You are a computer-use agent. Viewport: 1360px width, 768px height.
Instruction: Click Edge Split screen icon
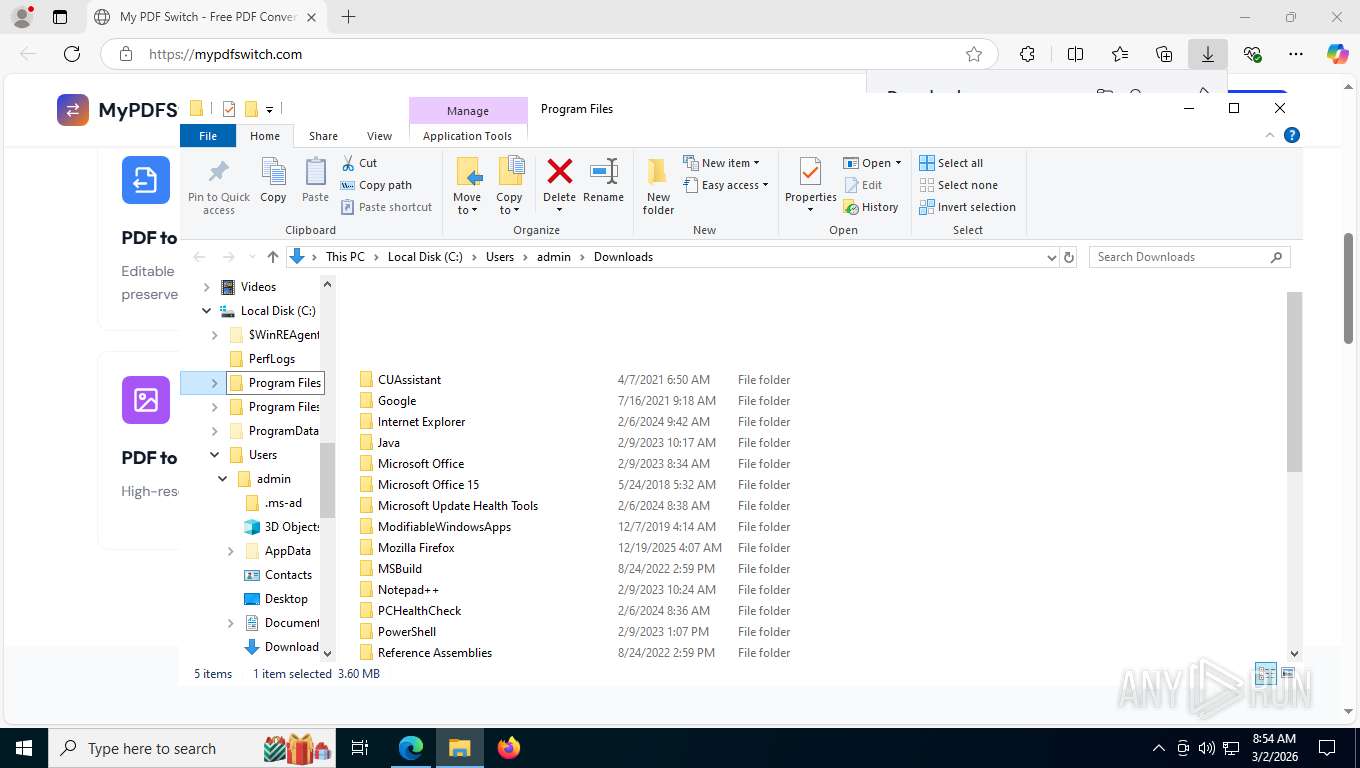[1075, 54]
